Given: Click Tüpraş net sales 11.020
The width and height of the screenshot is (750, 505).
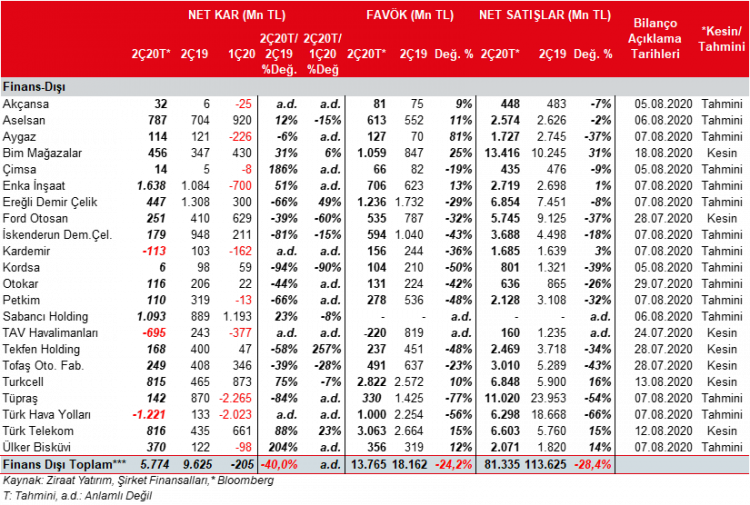Looking at the screenshot, I should (502, 398).
